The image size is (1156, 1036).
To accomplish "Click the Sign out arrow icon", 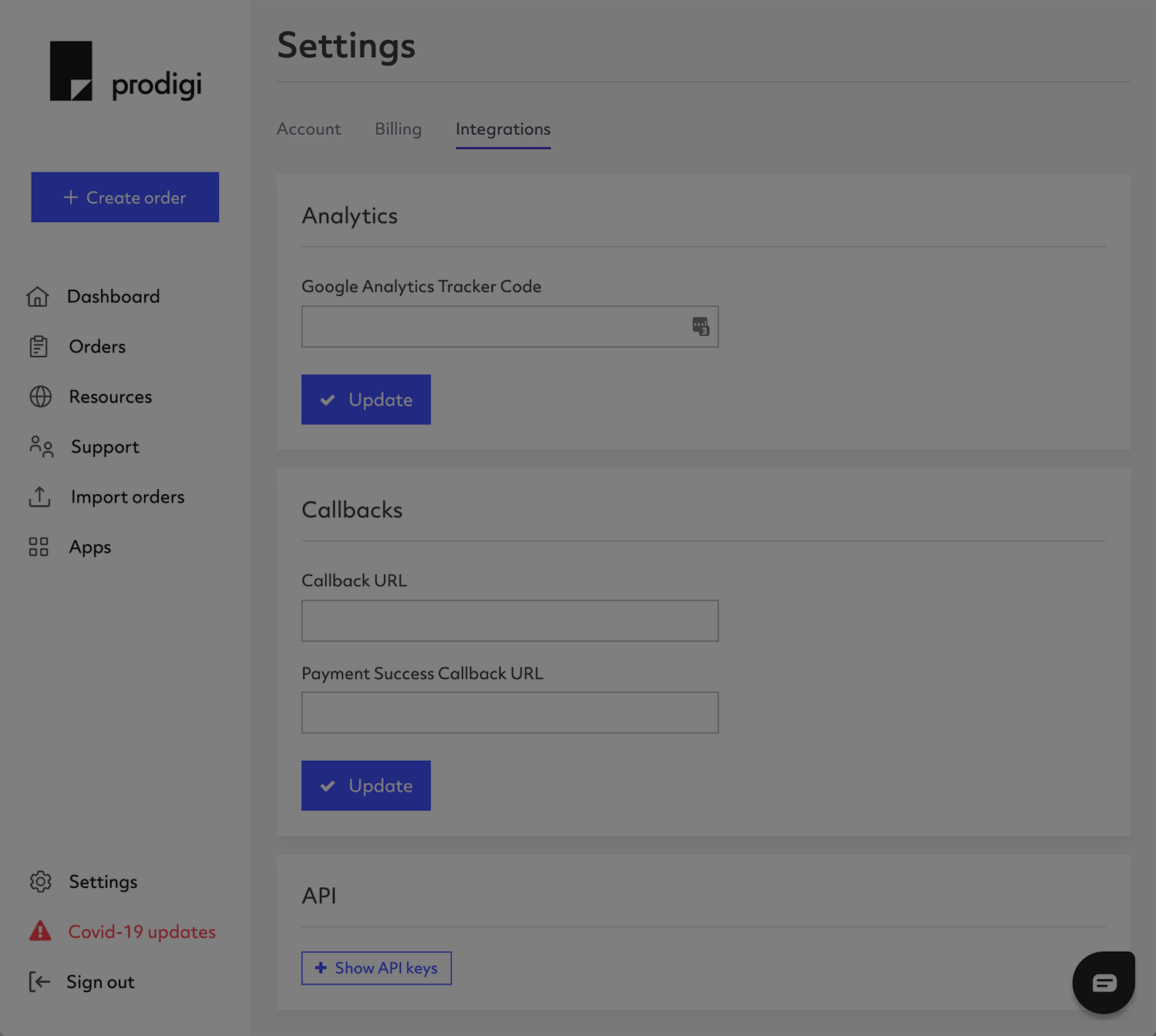I will click(39, 981).
